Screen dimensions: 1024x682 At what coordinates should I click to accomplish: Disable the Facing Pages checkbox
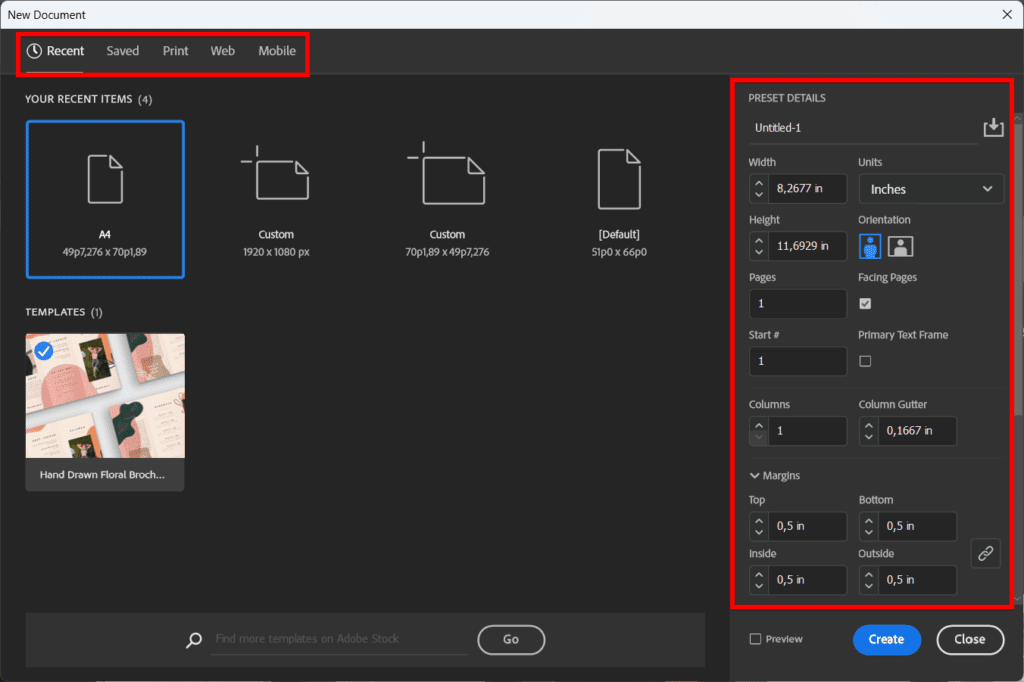(865, 303)
